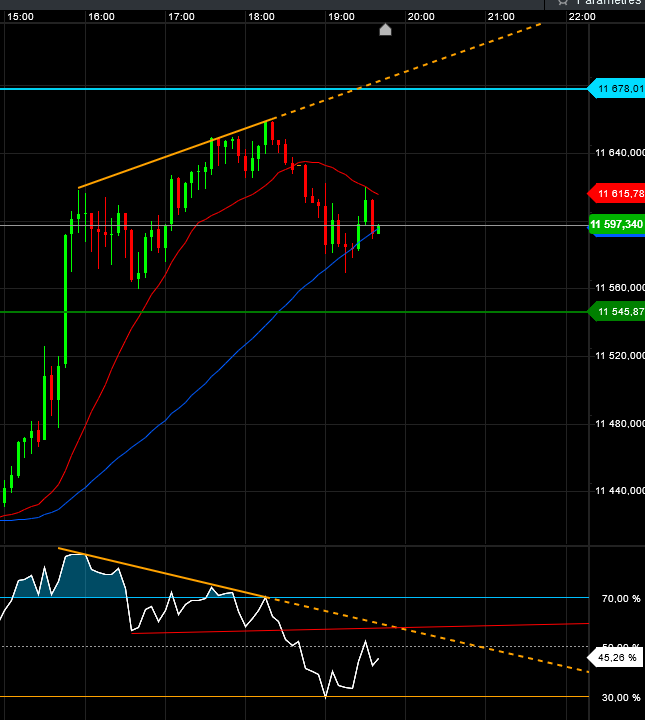Select the solid orange trendline above price highs

click(177, 153)
